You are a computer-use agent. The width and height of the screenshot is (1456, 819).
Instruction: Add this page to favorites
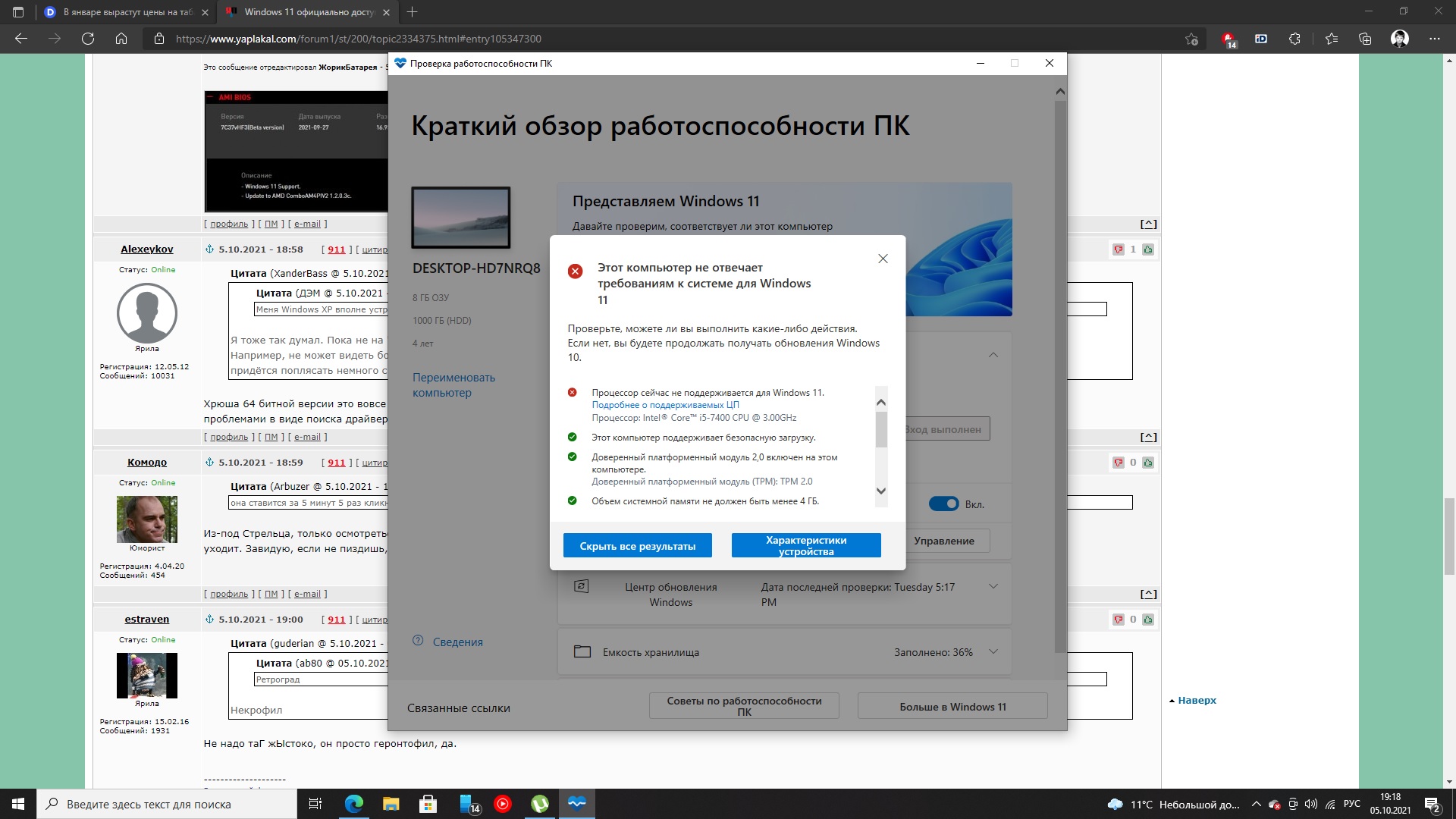(1191, 39)
